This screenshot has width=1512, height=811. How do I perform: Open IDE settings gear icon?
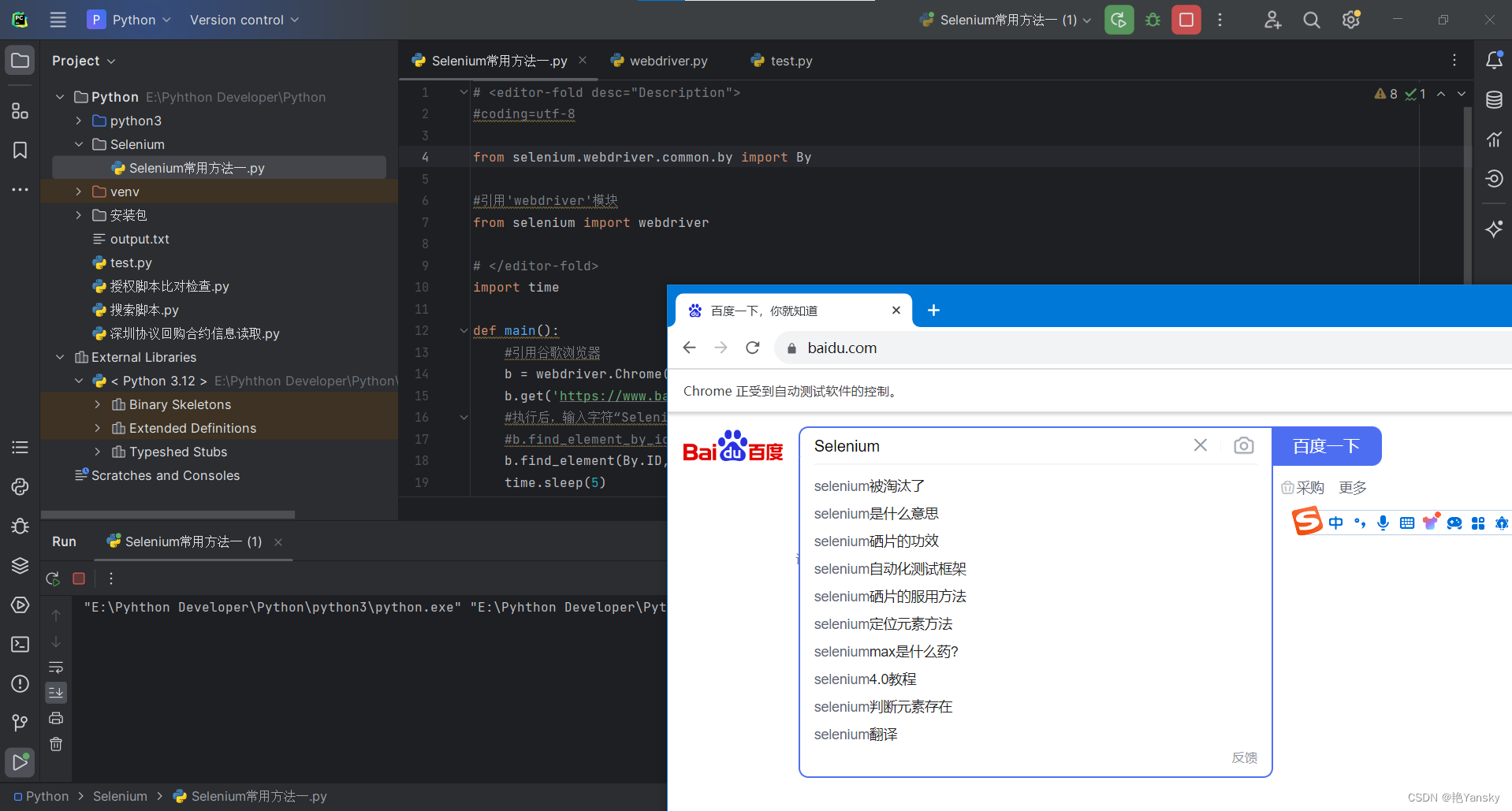(1351, 20)
